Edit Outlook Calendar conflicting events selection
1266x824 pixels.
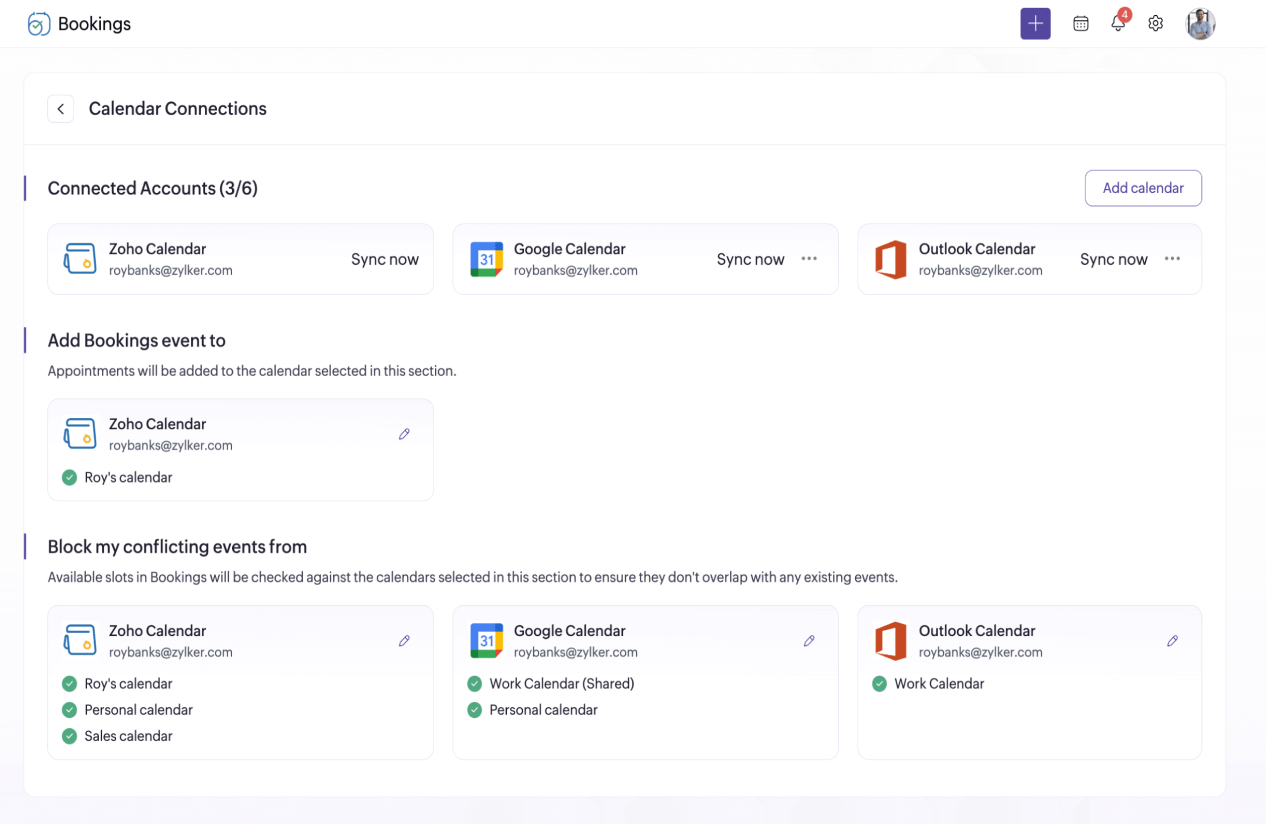click(1172, 641)
